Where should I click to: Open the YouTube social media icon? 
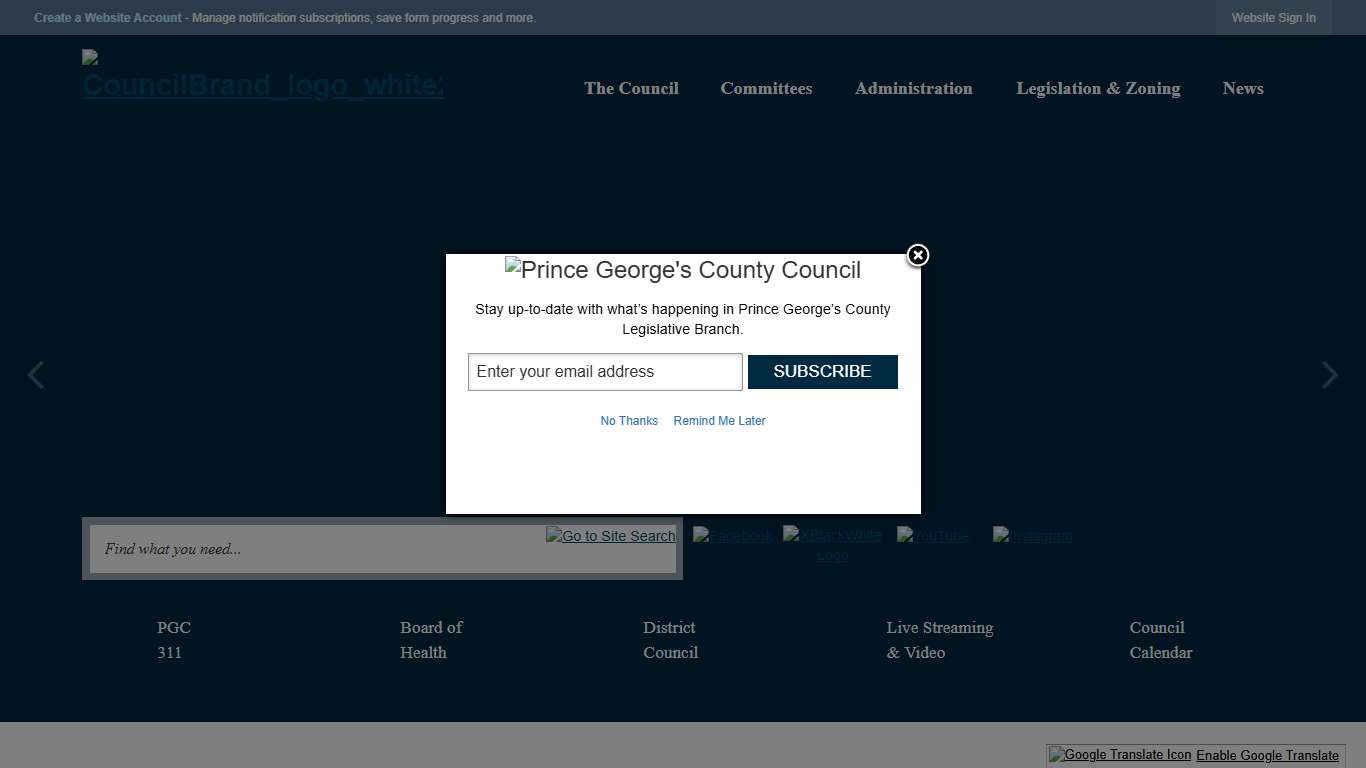coord(932,536)
